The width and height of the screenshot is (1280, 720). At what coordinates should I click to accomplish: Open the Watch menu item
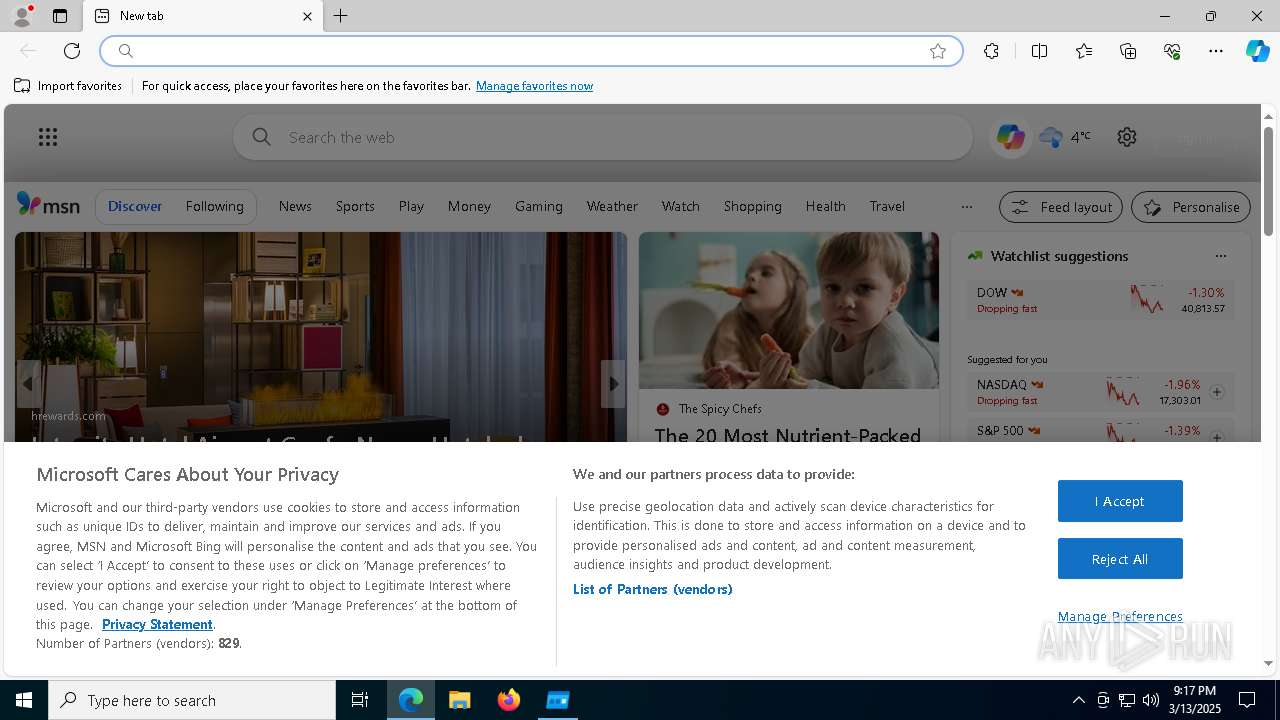pos(680,206)
